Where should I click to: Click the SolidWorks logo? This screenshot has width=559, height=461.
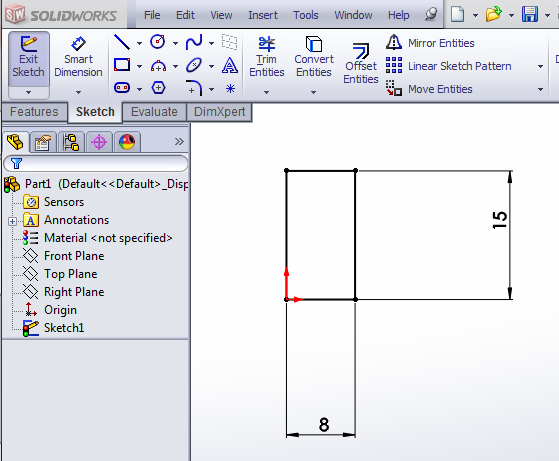[61, 15]
